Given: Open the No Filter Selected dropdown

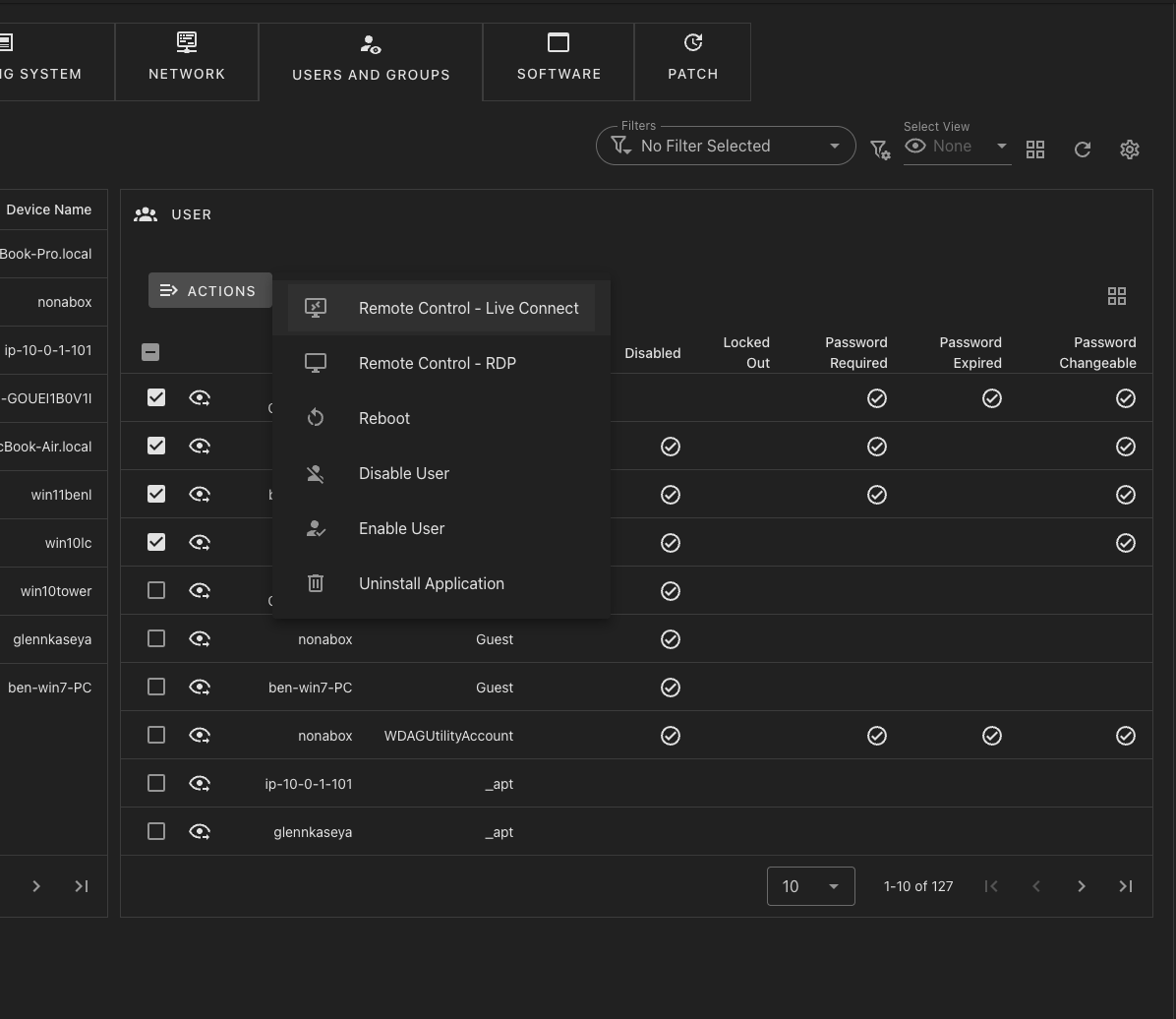Looking at the screenshot, I should [725, 146].
